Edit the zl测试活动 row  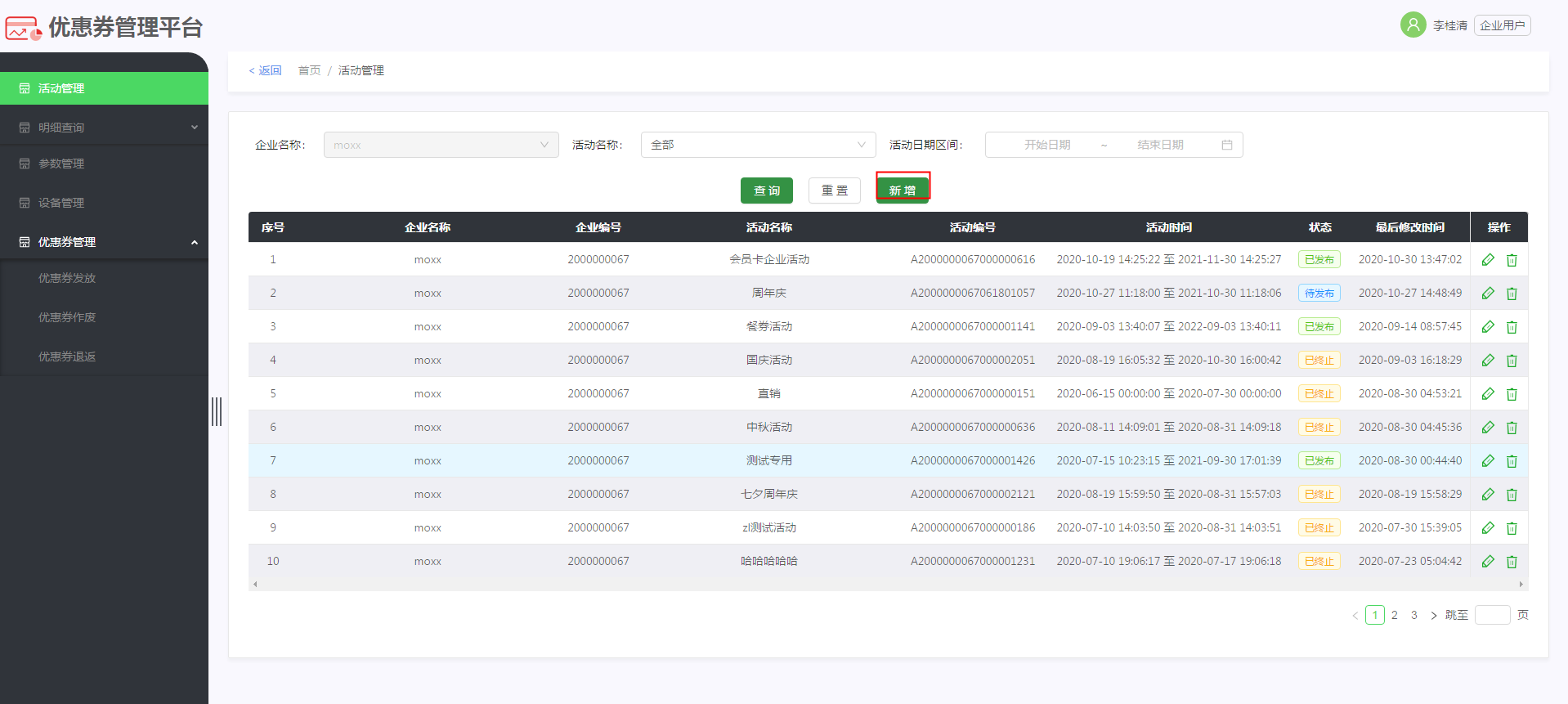(1488, 527)
